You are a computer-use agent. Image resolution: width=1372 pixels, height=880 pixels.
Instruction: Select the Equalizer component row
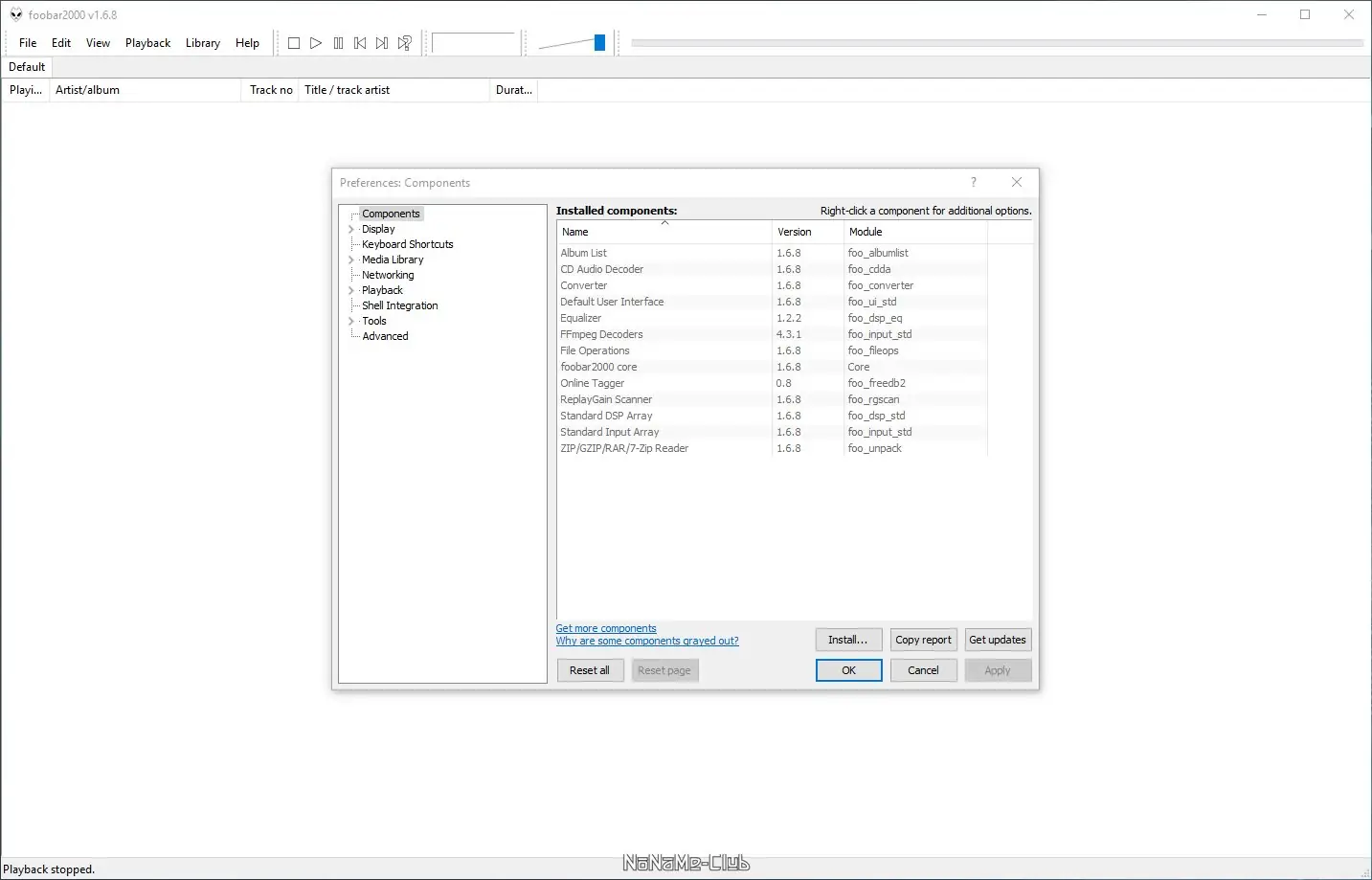(772, 318)
